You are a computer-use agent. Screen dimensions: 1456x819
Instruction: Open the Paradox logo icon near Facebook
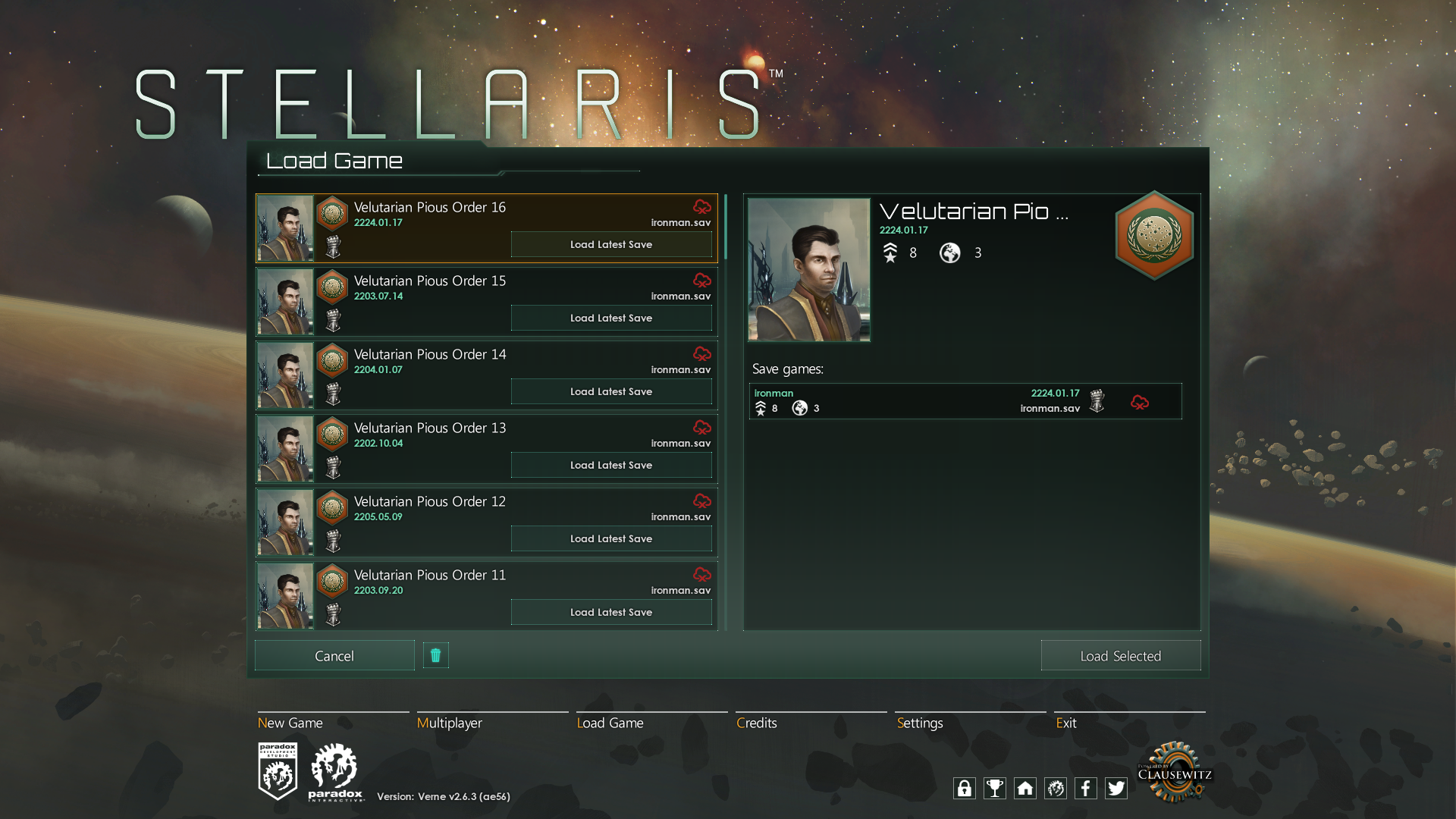[1055, 789]
